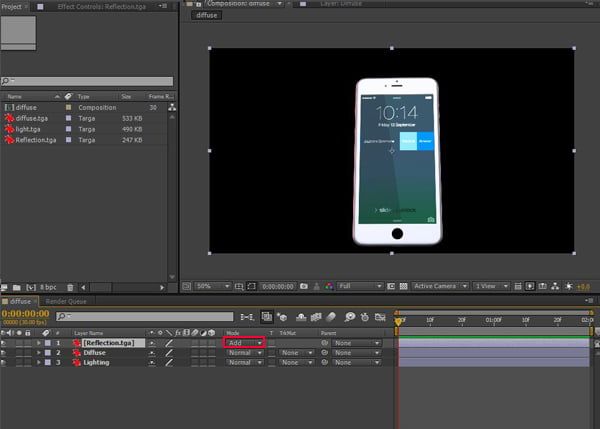Toggle visibility of the Diffuse layer
This screenshot has height=429, width=600.
(x=3, y=353)
